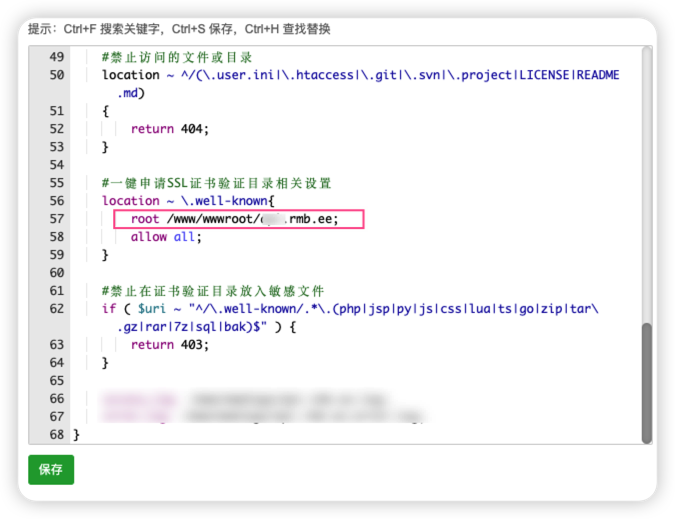
Task: Click the '#禁止在证书验证目录放入敏感文件' comment
Action: (x=213, y=291)
